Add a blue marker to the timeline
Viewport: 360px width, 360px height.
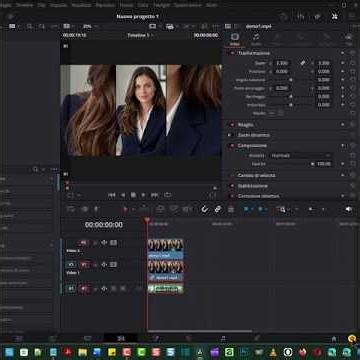point(260,209)
